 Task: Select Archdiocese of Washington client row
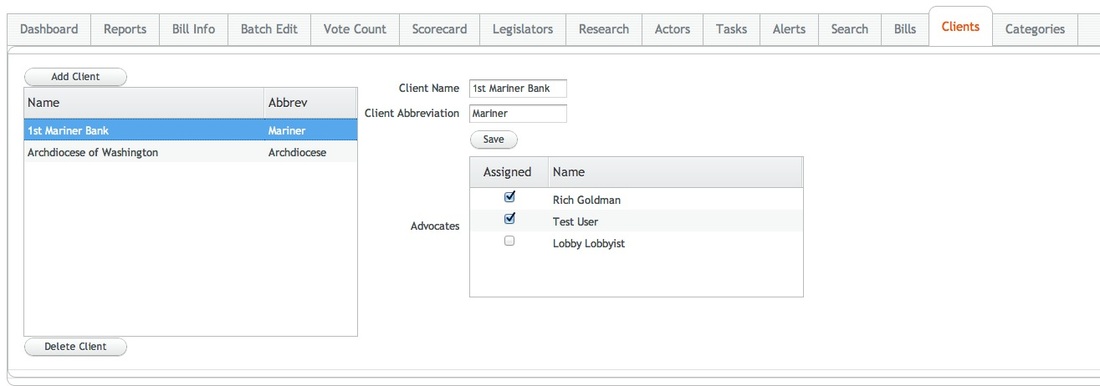coord(190,152)
